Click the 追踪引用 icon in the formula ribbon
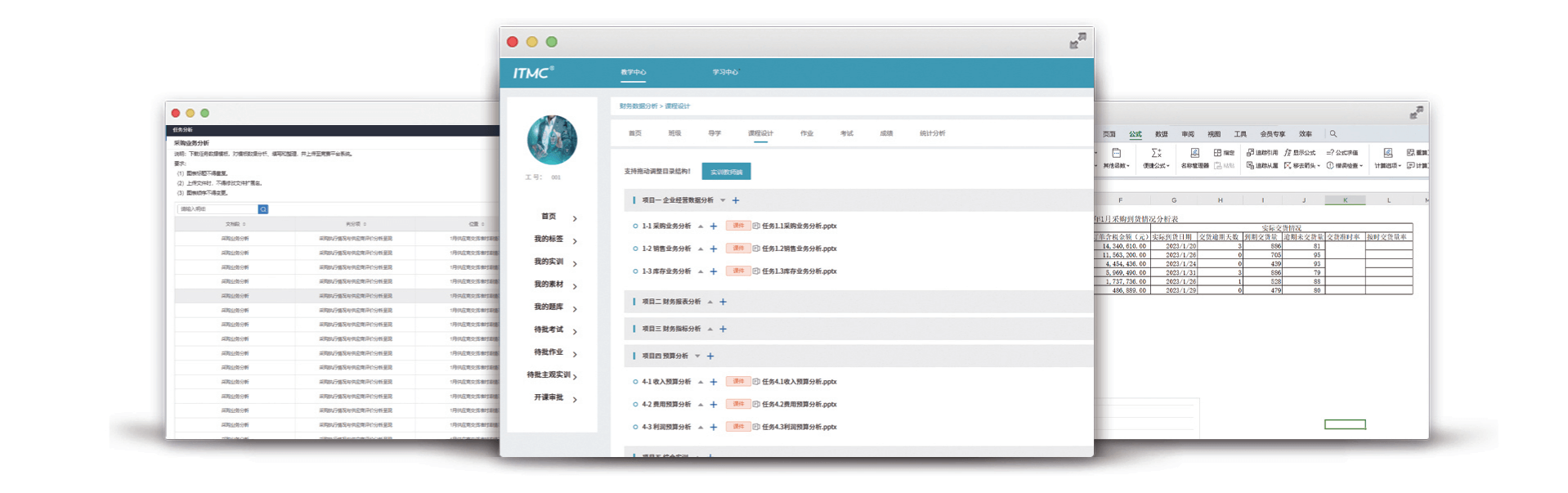The width and height of the screenshot is (1568, 493). click(x=1250, y=153)
